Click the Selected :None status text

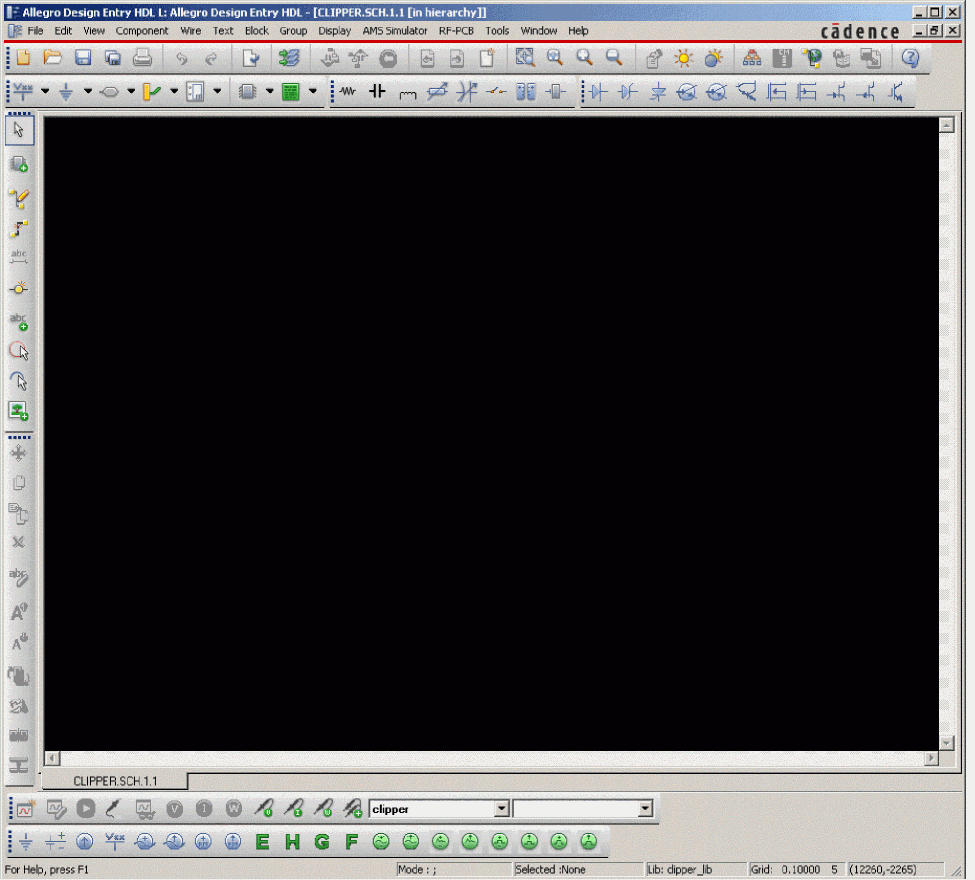pyautogui.click(x=550, y=869)
